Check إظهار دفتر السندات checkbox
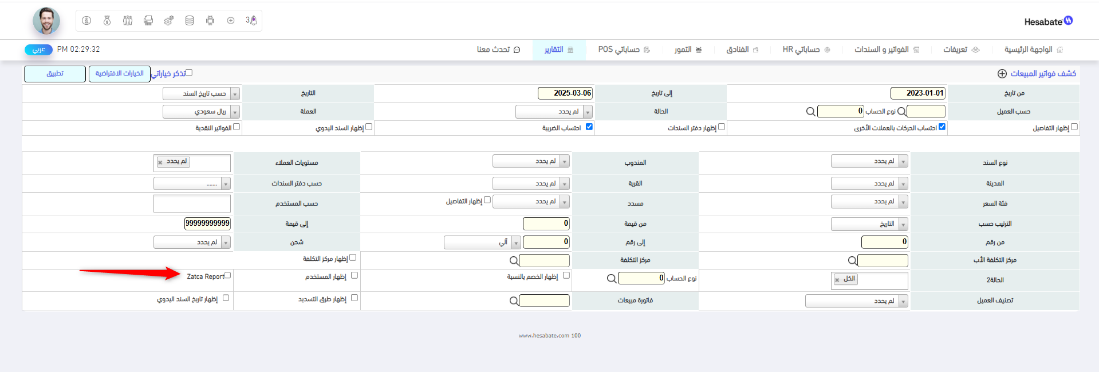The height and width of the screenshot is (372, 1099). (x=722, y=127)
